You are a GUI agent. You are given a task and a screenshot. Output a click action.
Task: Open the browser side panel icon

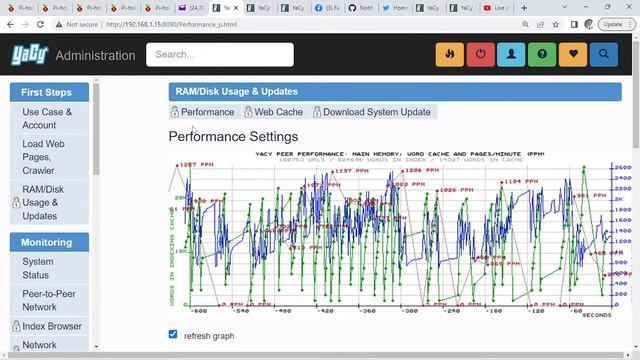tap(574, 24)
